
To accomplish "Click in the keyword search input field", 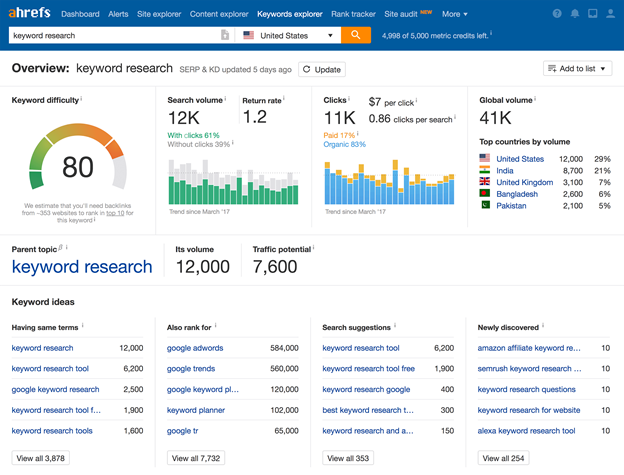I will click(110, 35).
